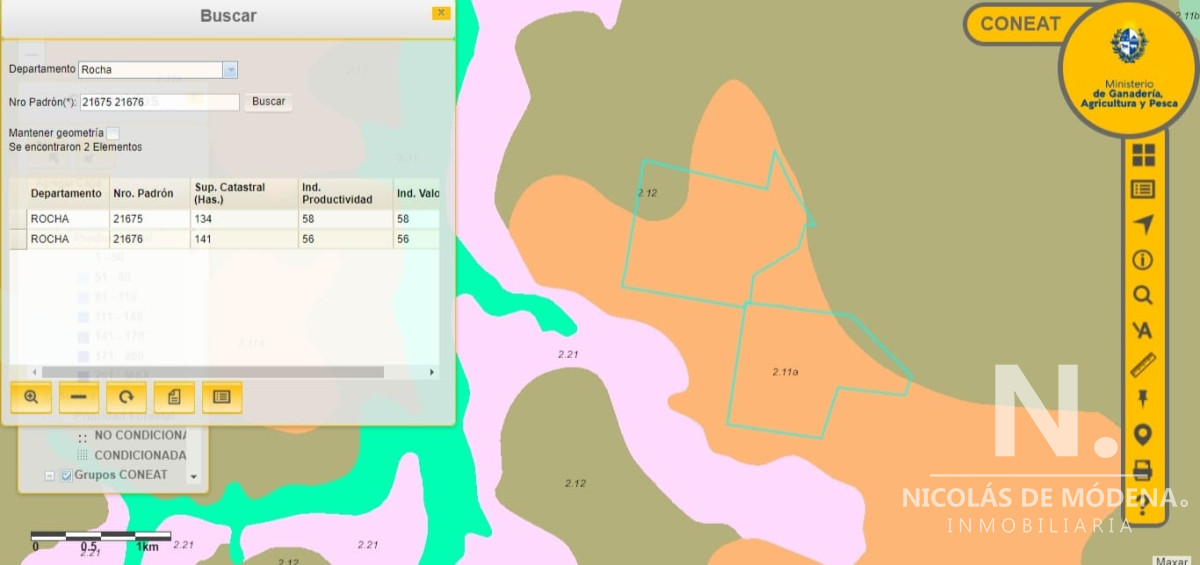This screenshot has height=565, width=1200.
Task: Click the cell with padrón 21675
Action: [149, 219]
